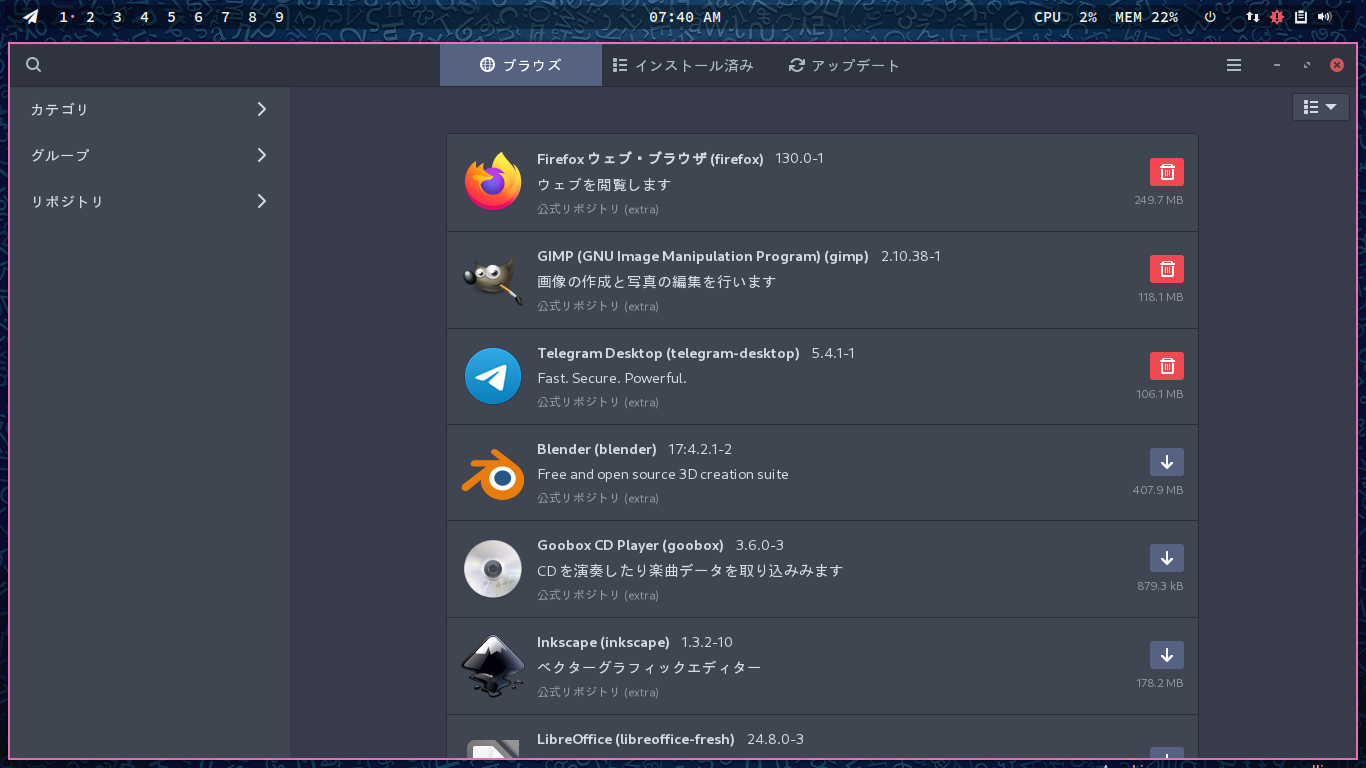Switch to workspace 5
The height and width of the screenshot is (768, 1366).
tap(172, 17)
